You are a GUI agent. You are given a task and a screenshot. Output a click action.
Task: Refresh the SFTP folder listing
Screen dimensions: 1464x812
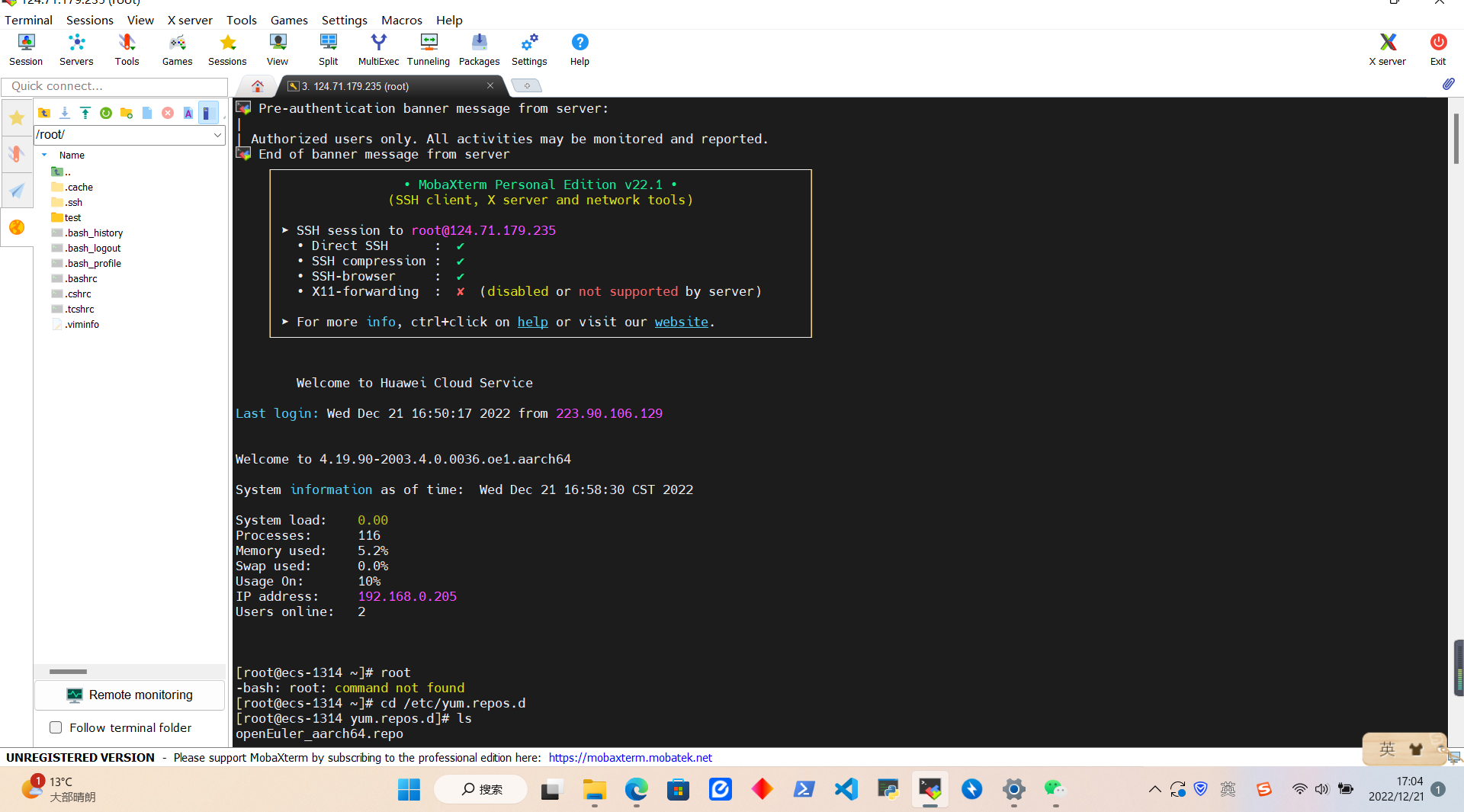pyautogui.click(x=106, y=113)
